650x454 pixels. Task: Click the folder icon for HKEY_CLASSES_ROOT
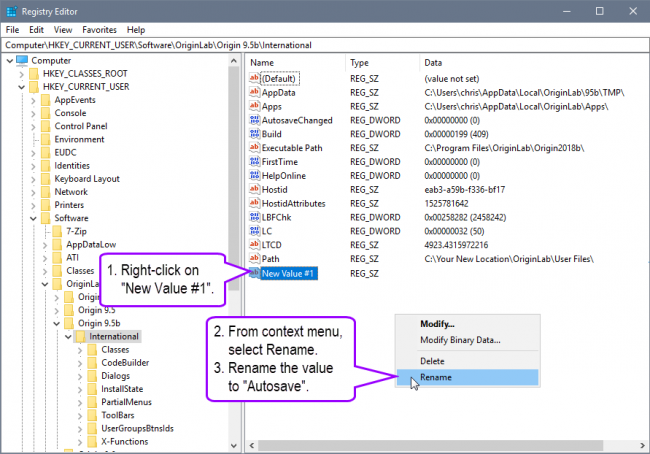pos(33,74)
